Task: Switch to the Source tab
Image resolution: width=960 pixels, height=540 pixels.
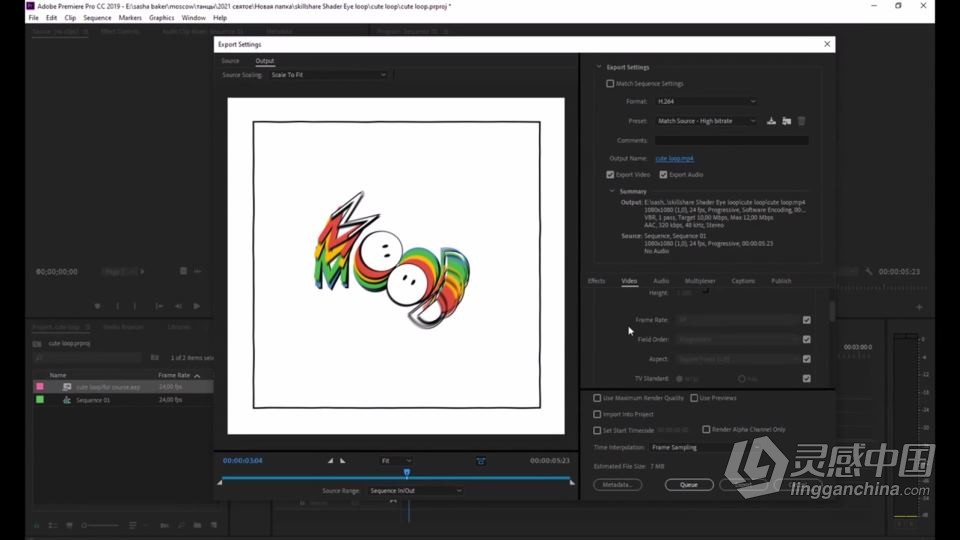Action: pyautogui.click(x=230, y=61)
